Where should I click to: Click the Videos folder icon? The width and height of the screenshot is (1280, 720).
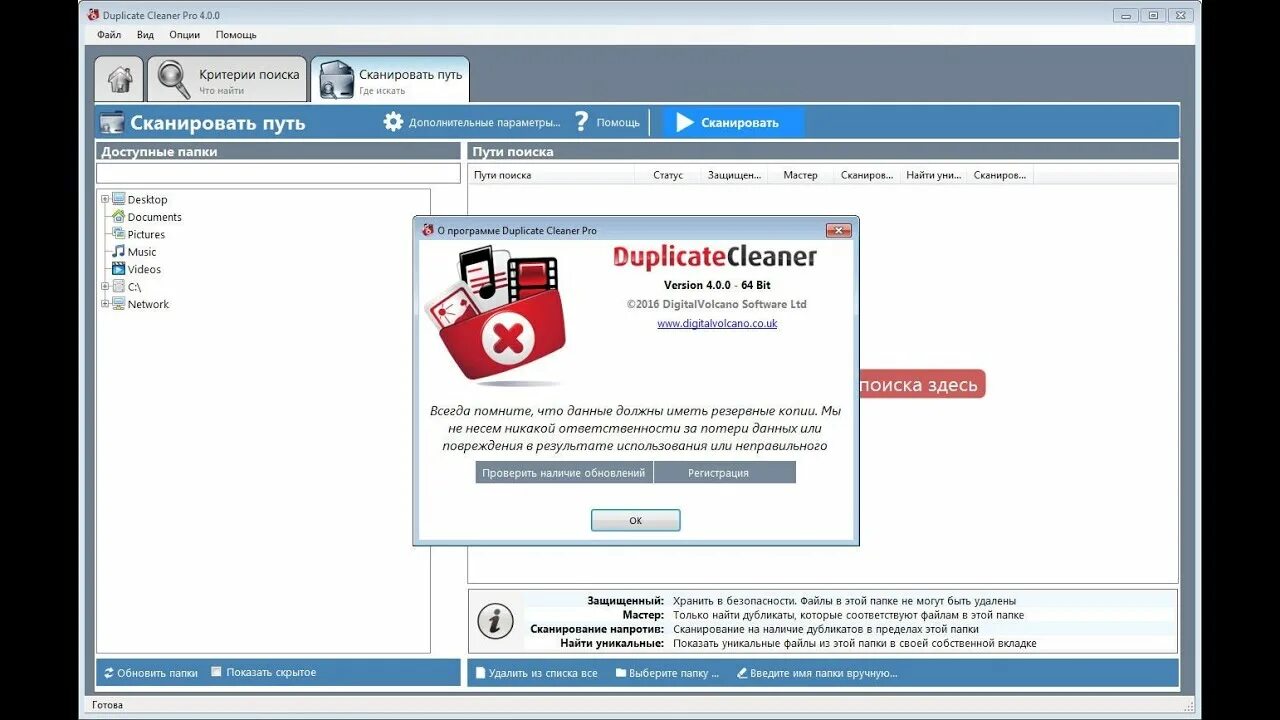[x=119, y=269]
